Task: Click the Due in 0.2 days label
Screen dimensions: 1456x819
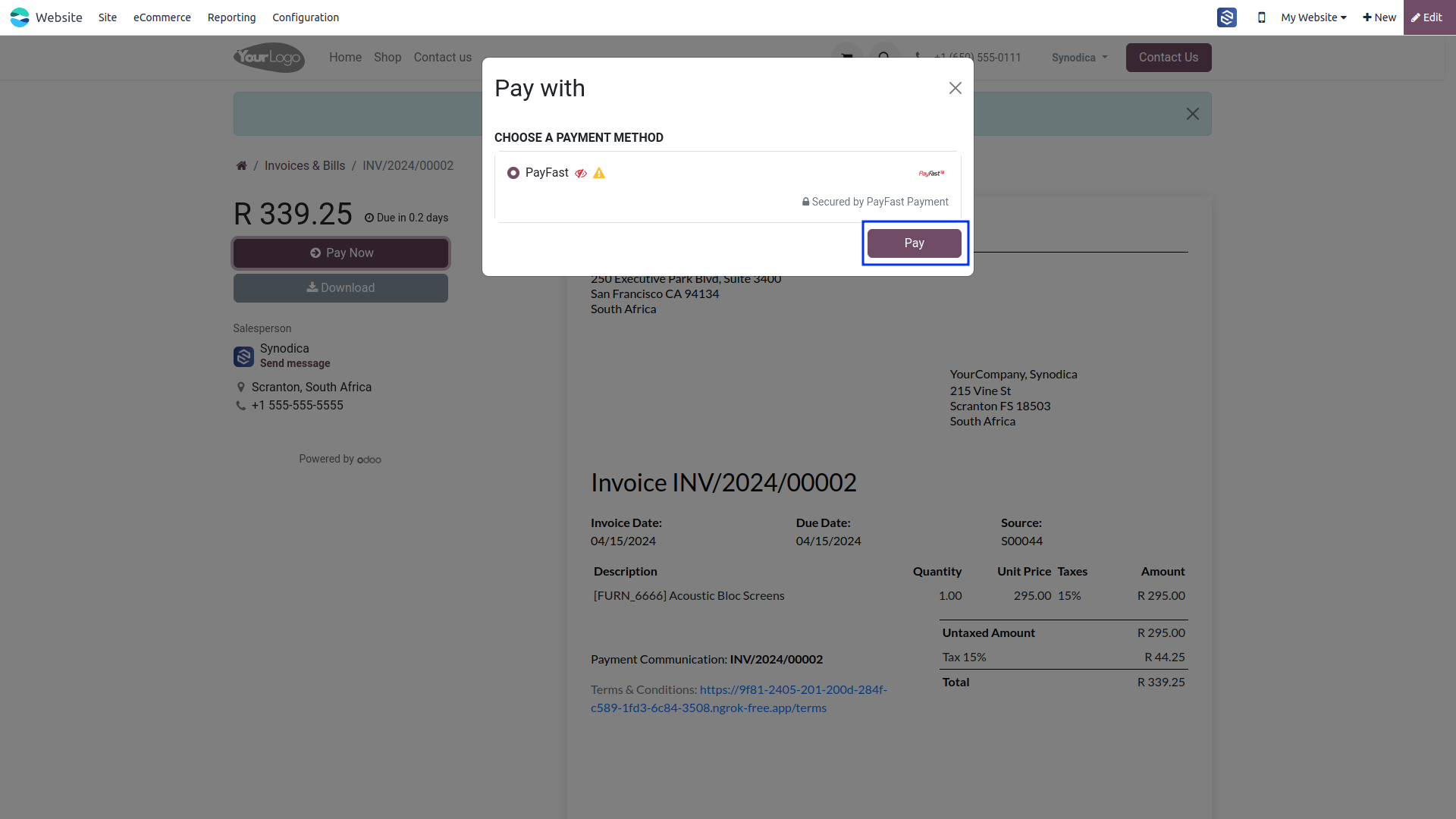Action: (406, 218)
